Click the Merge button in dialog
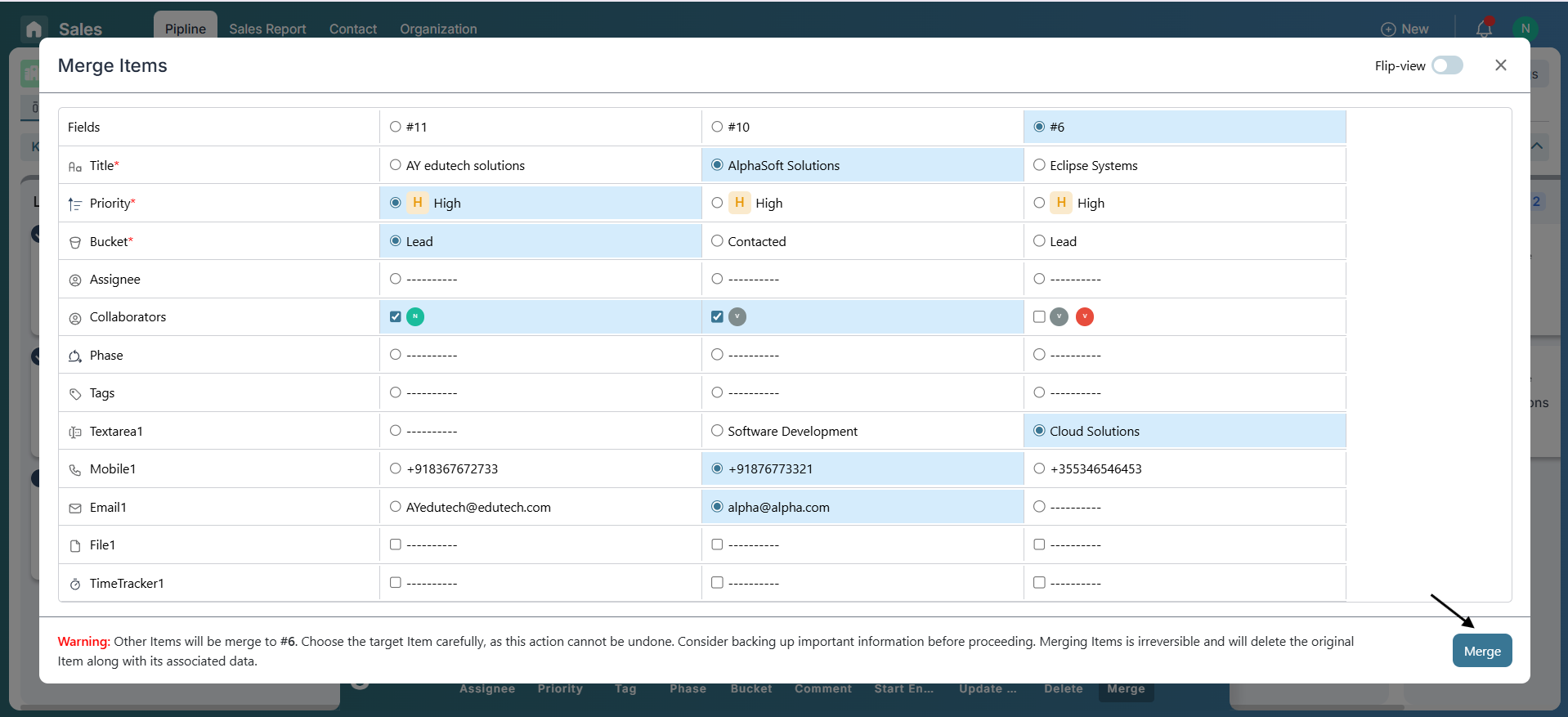The width and height of the screenshot is (1568, 717). (x=1482, y=651)
